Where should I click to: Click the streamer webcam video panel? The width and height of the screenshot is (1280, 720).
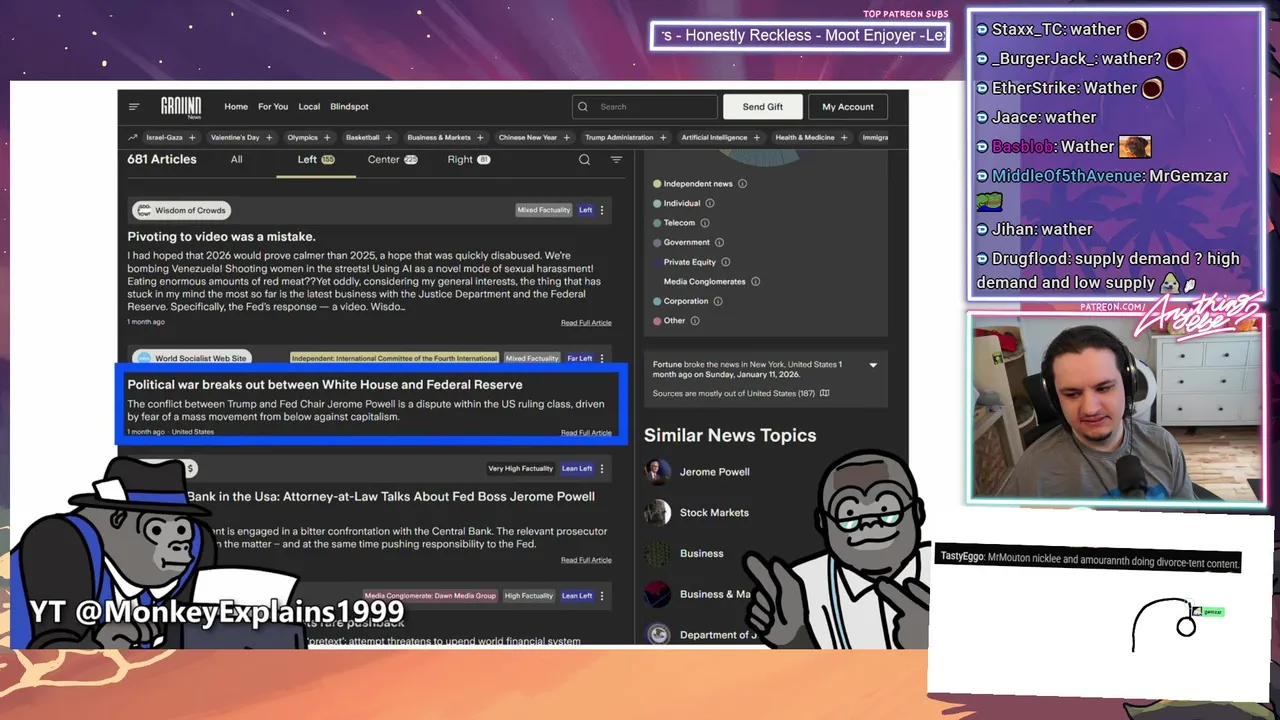[x=1116, y=409]
